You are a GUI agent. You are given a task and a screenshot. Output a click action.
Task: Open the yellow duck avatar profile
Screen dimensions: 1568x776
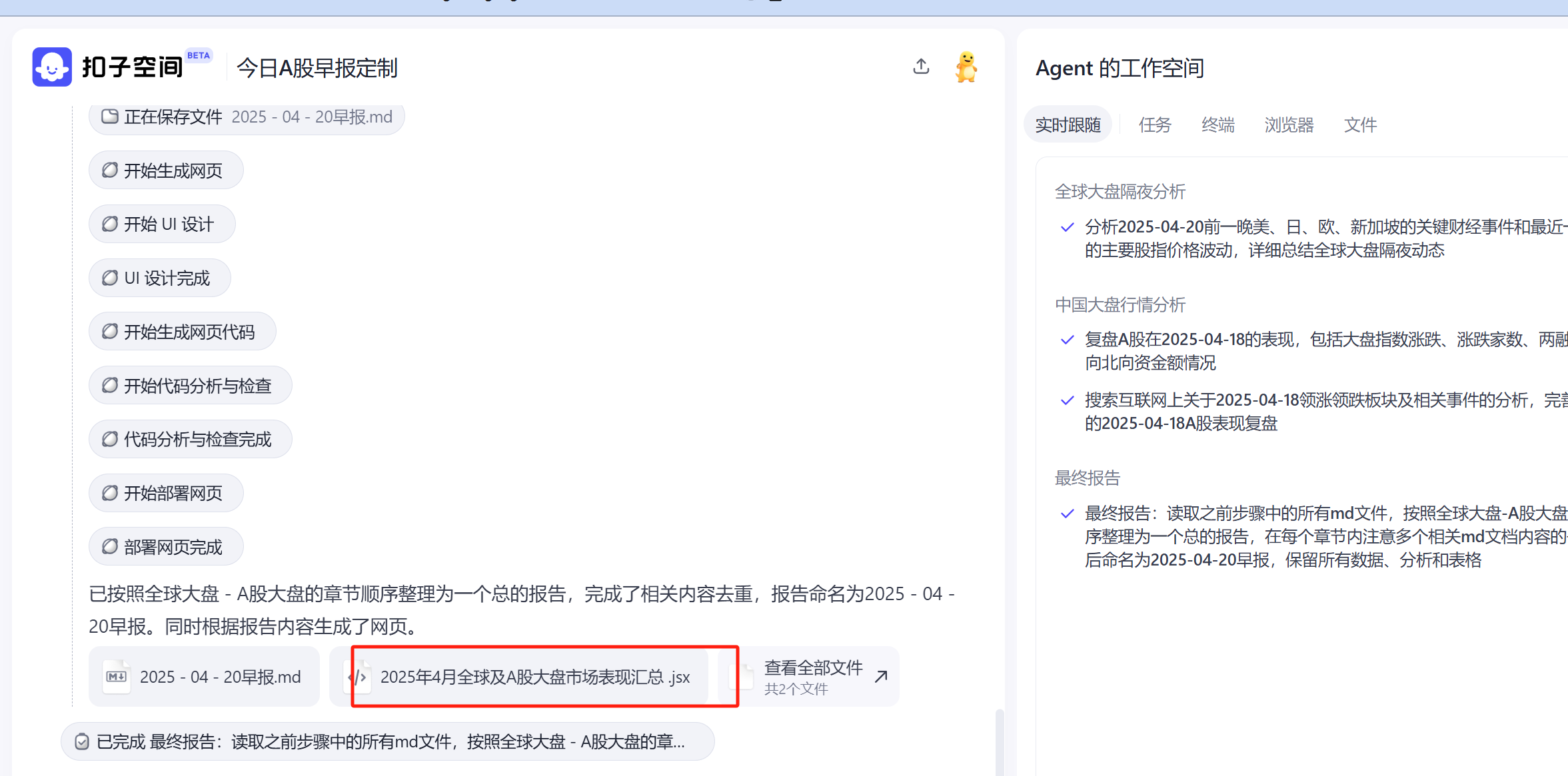[966, 67]
